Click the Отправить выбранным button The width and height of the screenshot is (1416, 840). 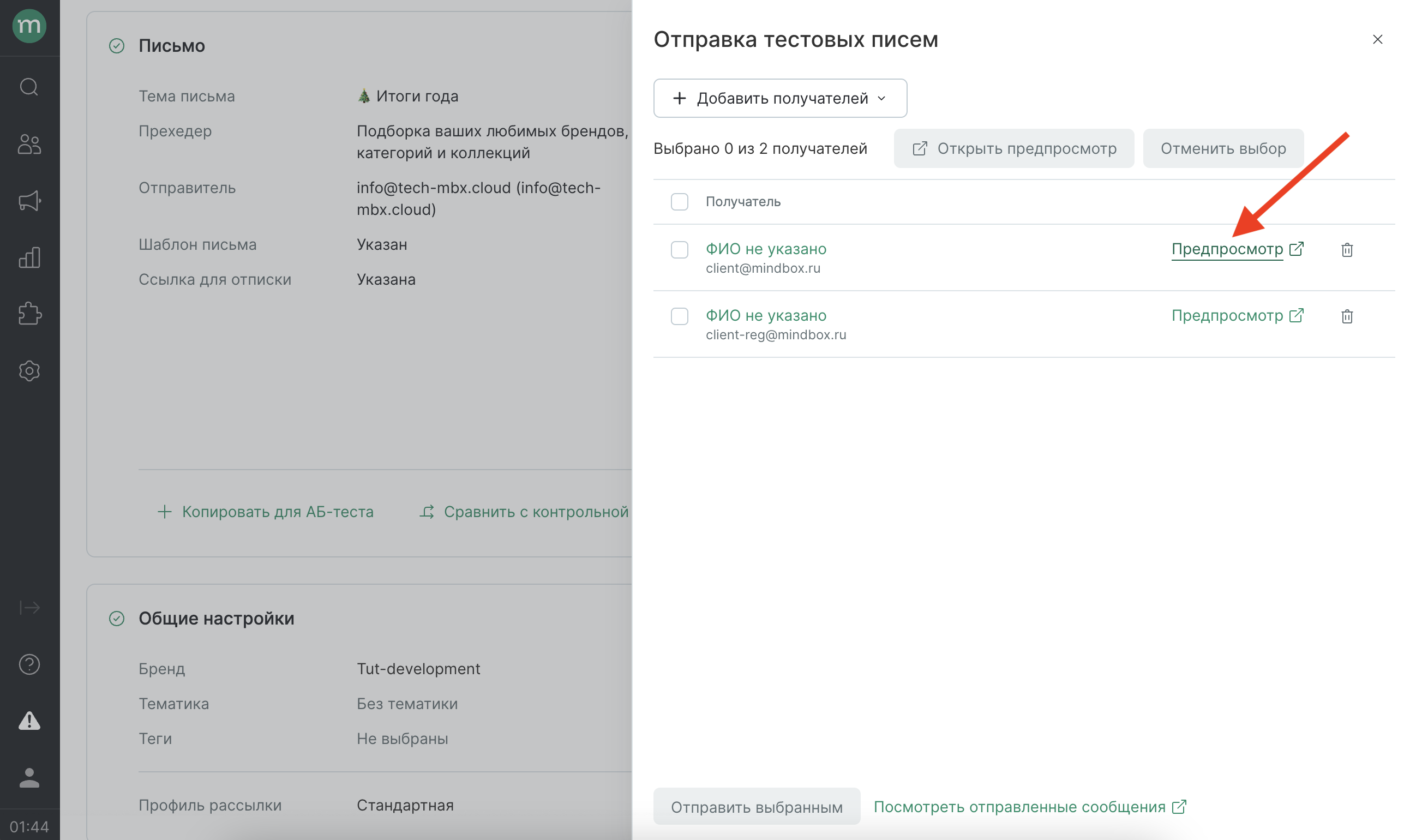(757, 807)
